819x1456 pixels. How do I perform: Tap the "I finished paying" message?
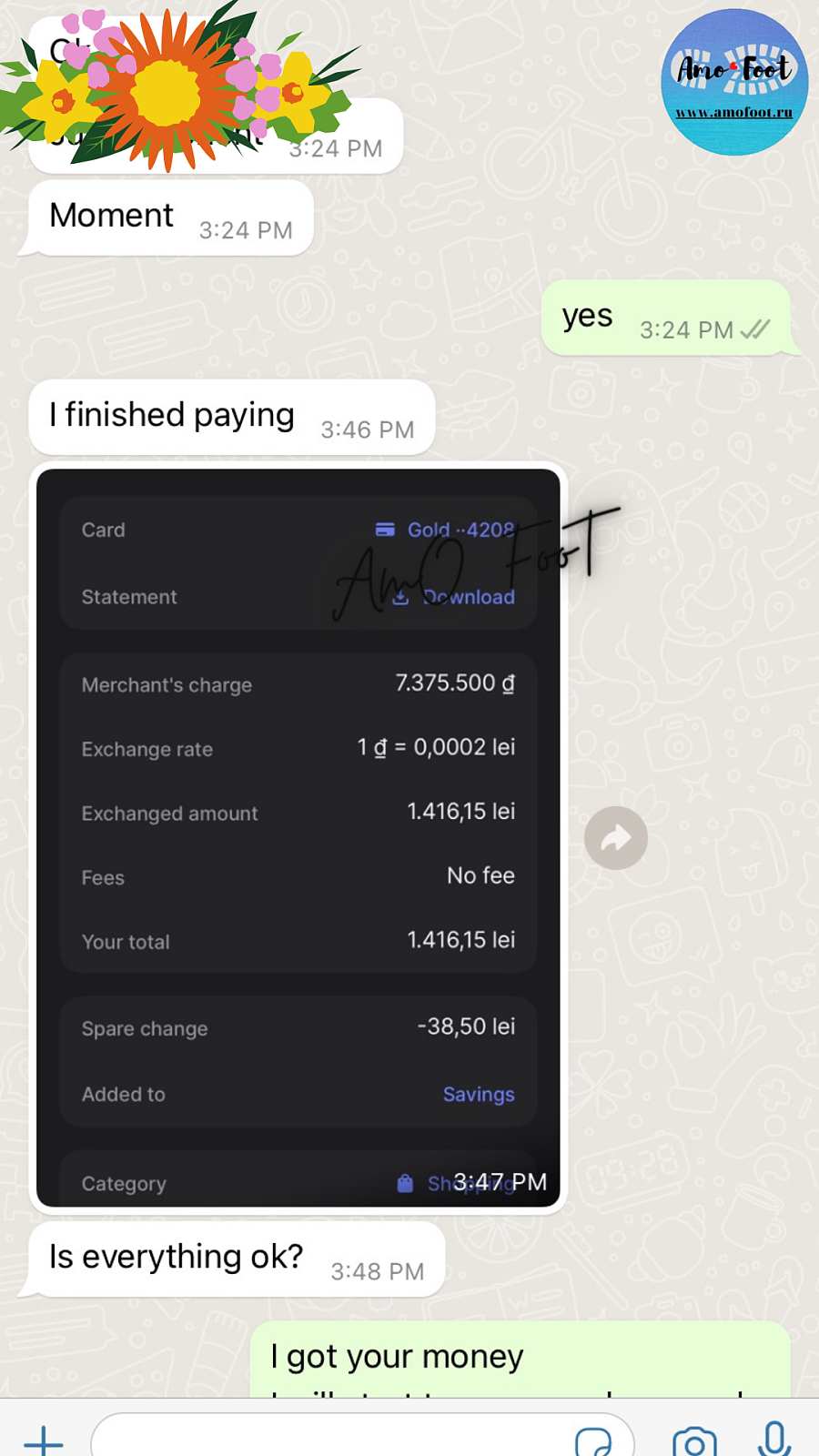point(173,416)
